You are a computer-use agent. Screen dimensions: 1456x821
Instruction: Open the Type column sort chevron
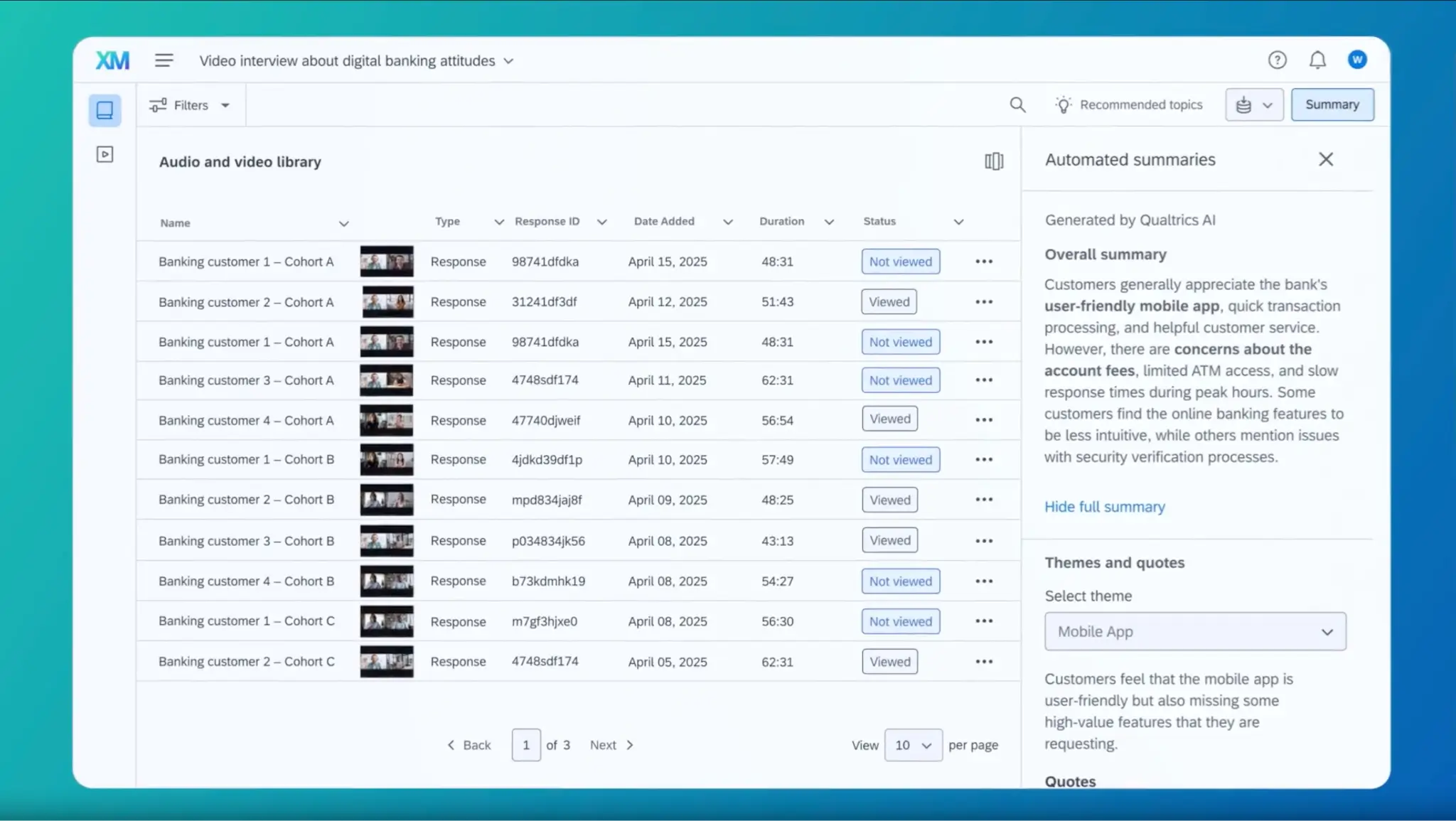coord(499,222)
